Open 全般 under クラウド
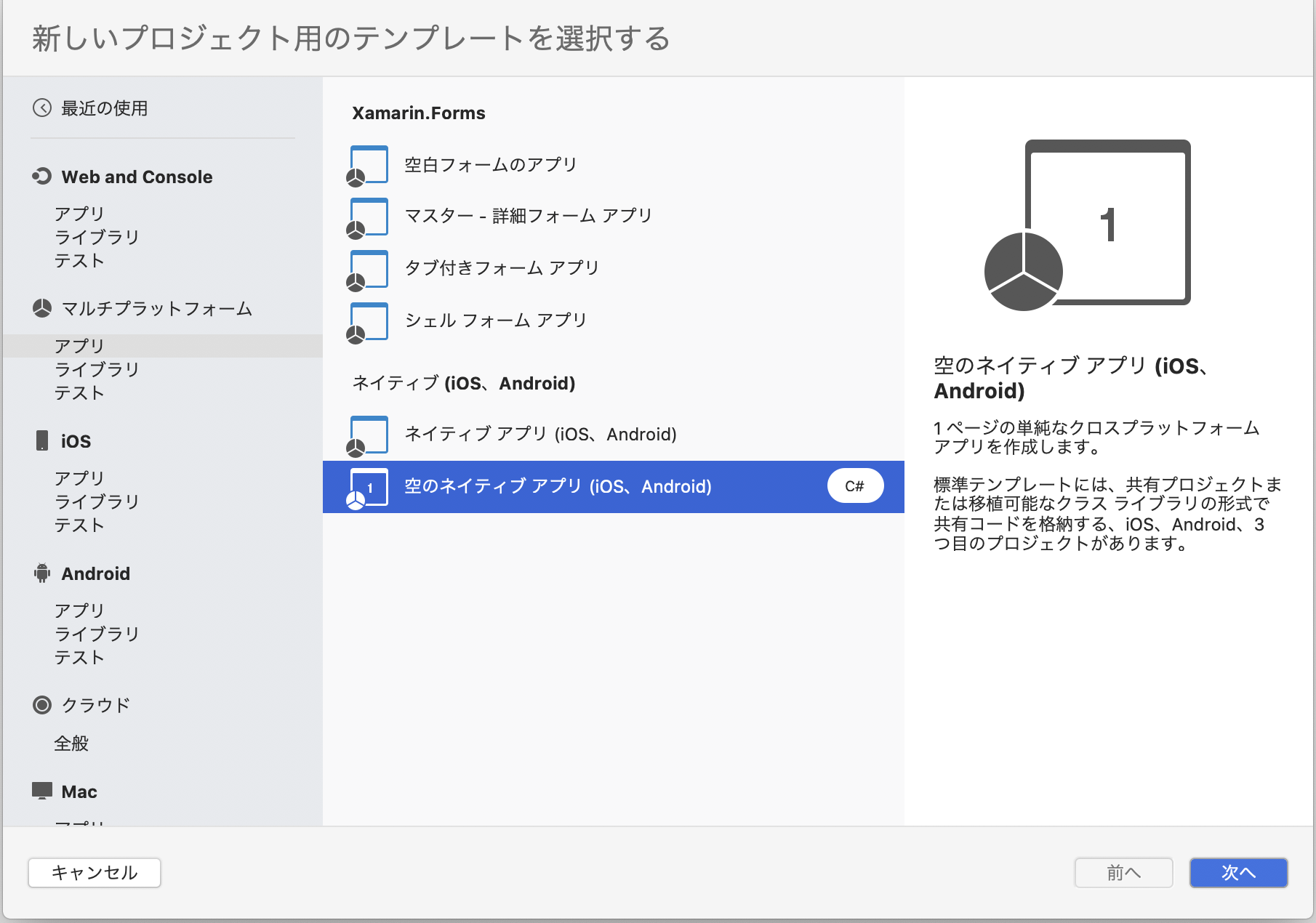This screenshot has width=1316, height=923. (71, 743)
